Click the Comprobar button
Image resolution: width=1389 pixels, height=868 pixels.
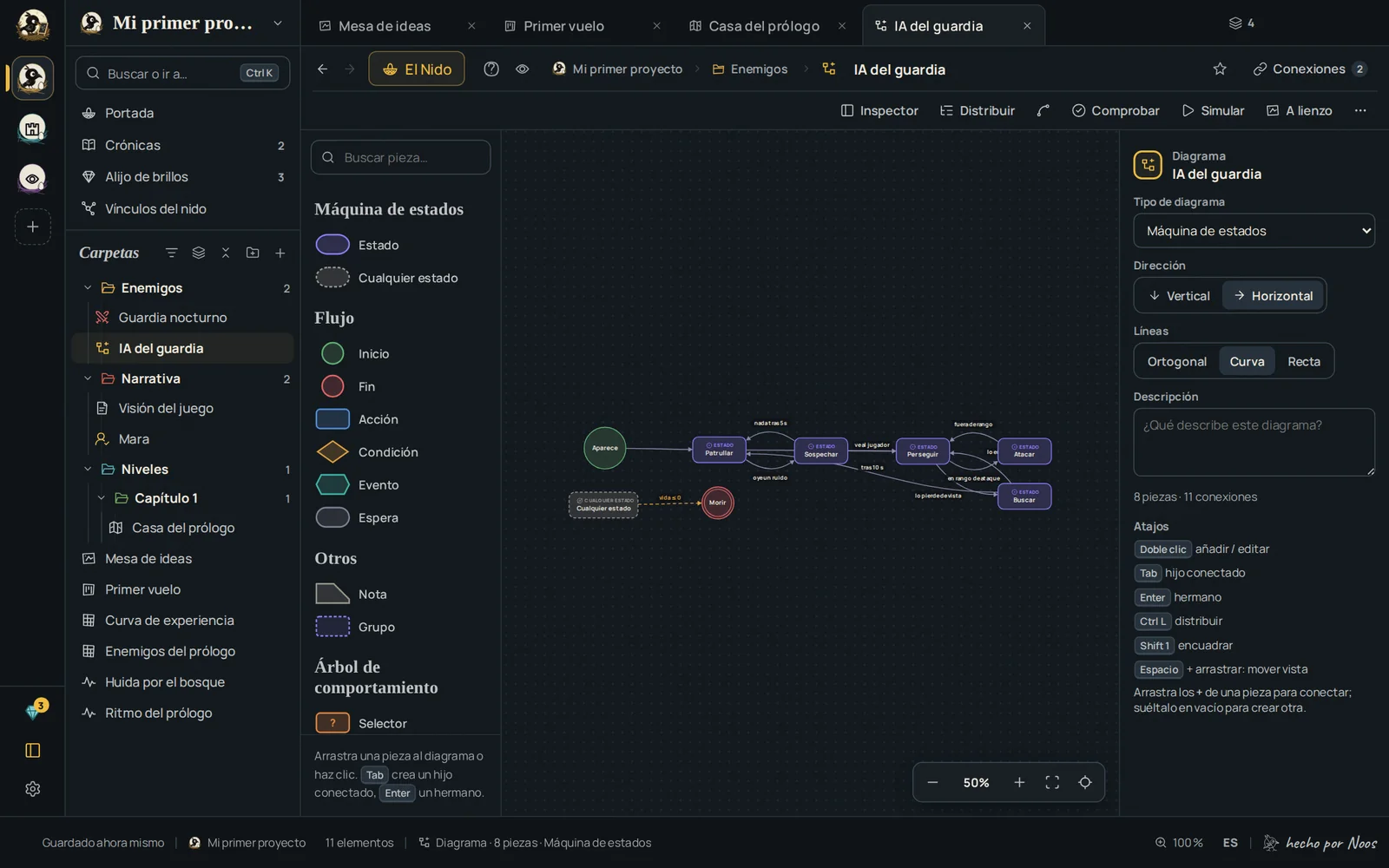tap(1116, 110)
